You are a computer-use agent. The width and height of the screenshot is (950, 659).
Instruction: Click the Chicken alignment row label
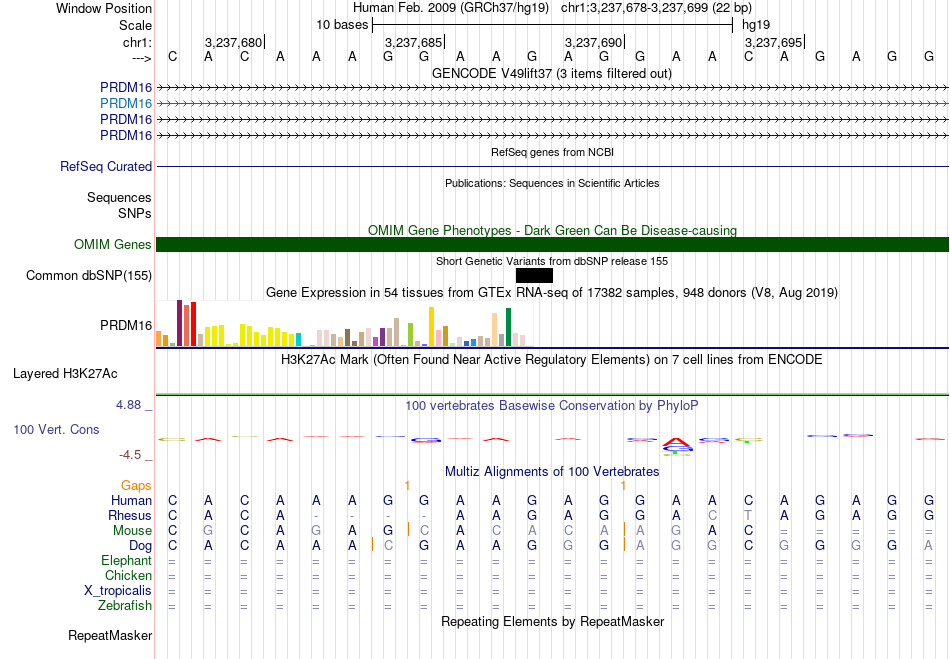[128, 575]
